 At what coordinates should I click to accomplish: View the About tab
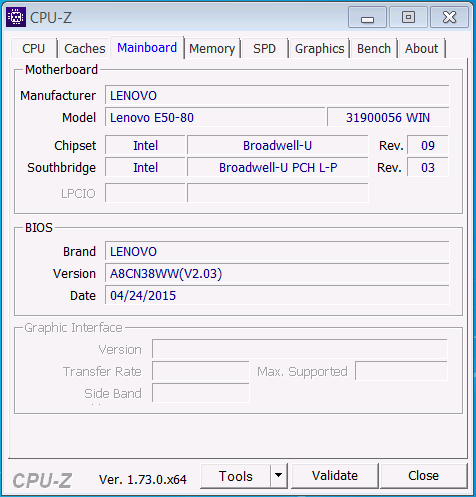[x=421, y=49]
